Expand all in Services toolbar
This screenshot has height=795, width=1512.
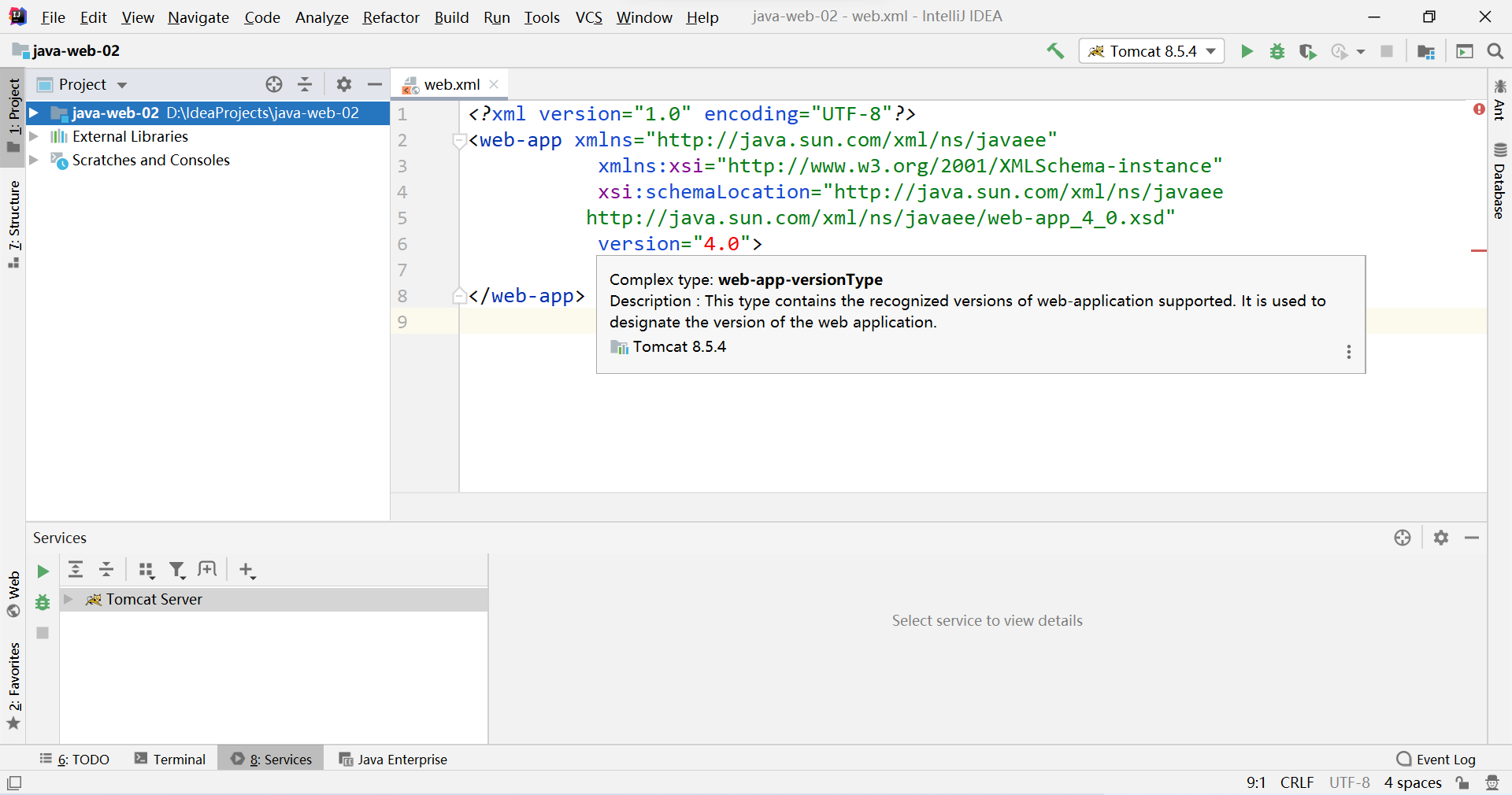point(76,569)
